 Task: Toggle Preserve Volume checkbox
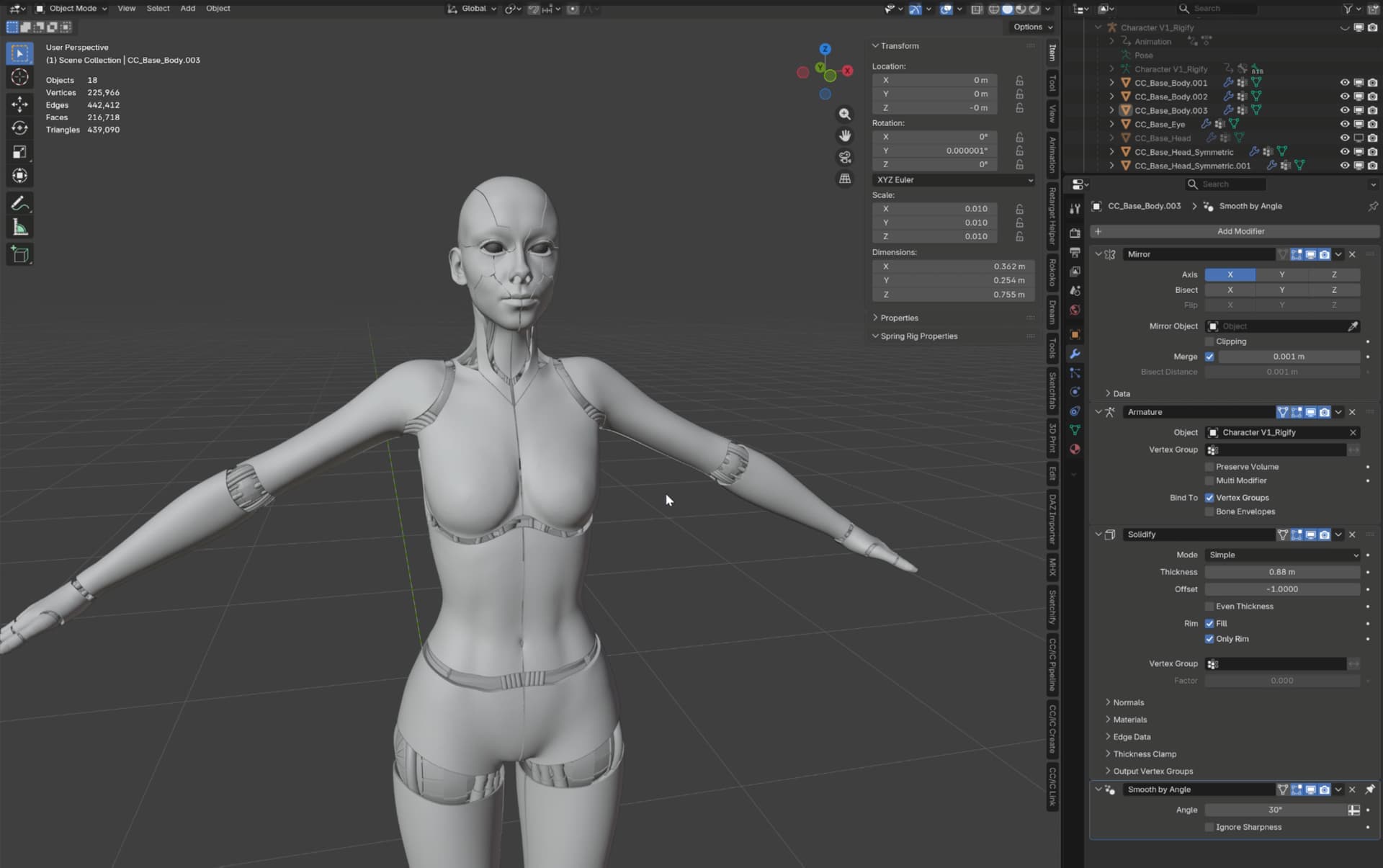[x=1209, y=467]
